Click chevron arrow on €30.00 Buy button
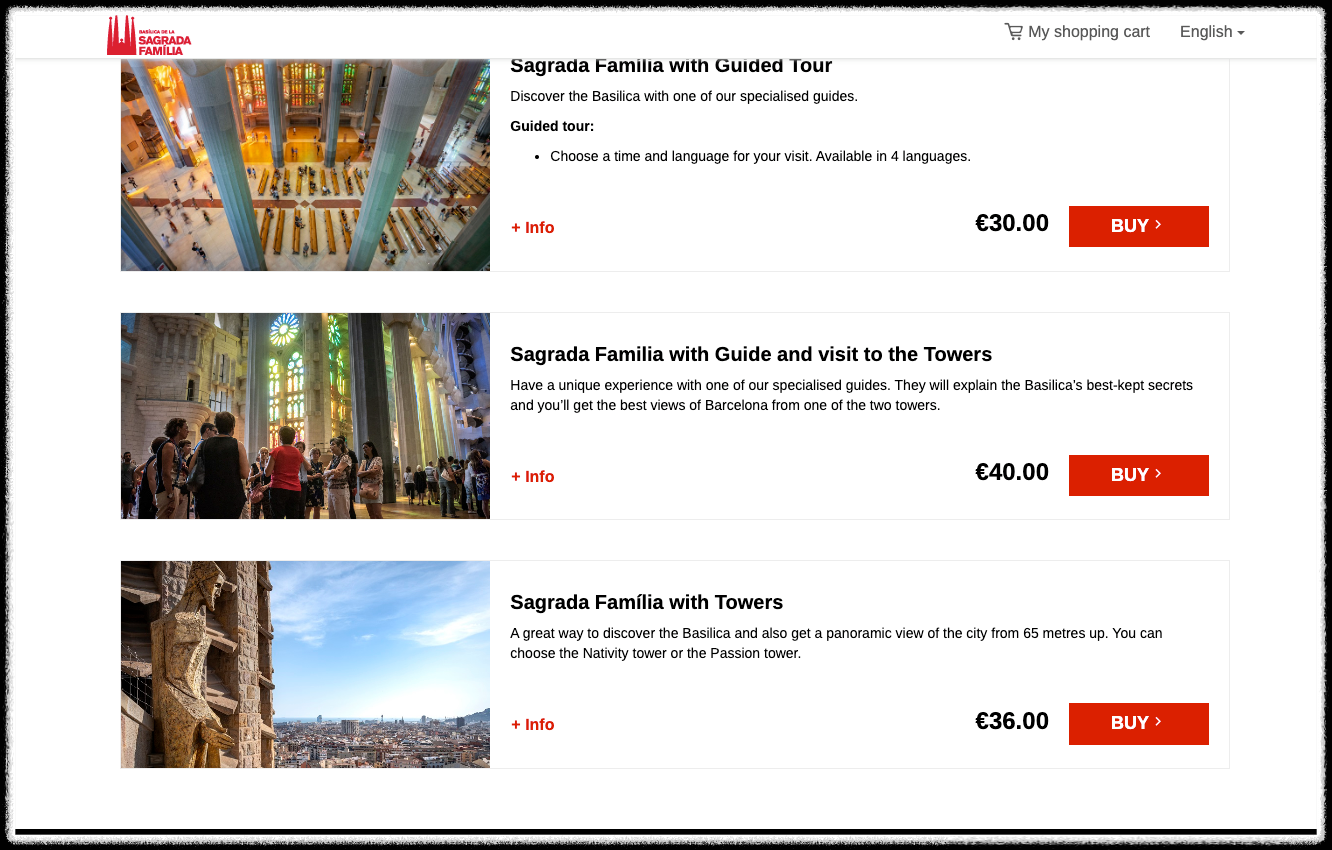Image resolution: width=1332 pixels, height=850 pixels. coord(1158,225)
